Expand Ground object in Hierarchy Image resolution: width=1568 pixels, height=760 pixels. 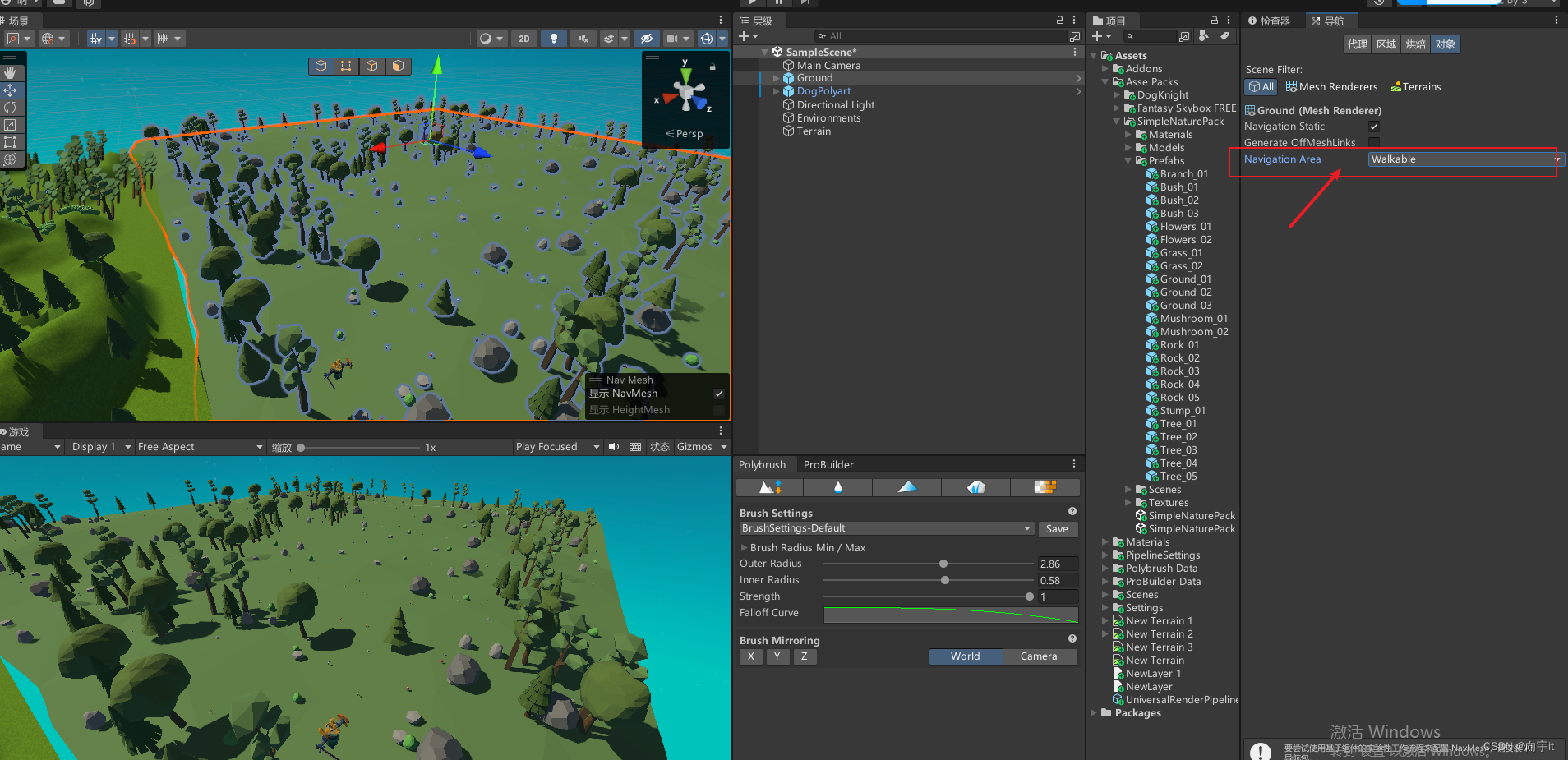point(777,78)
